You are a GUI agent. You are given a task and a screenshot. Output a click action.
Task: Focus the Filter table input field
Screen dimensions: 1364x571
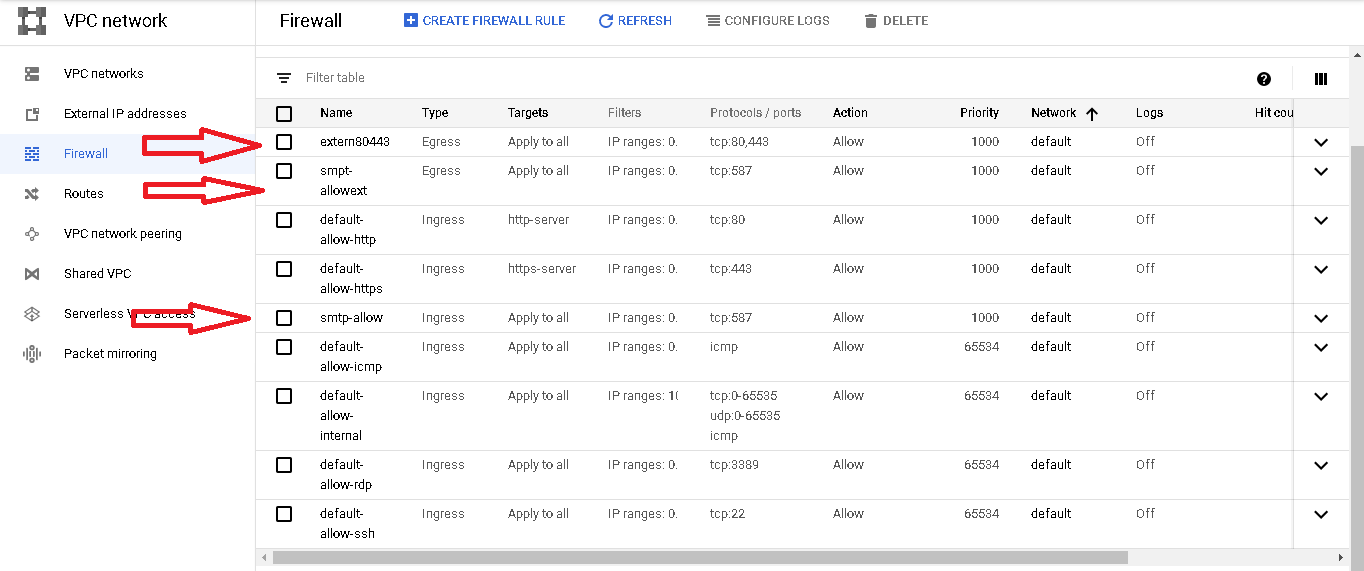coord(700,78)
